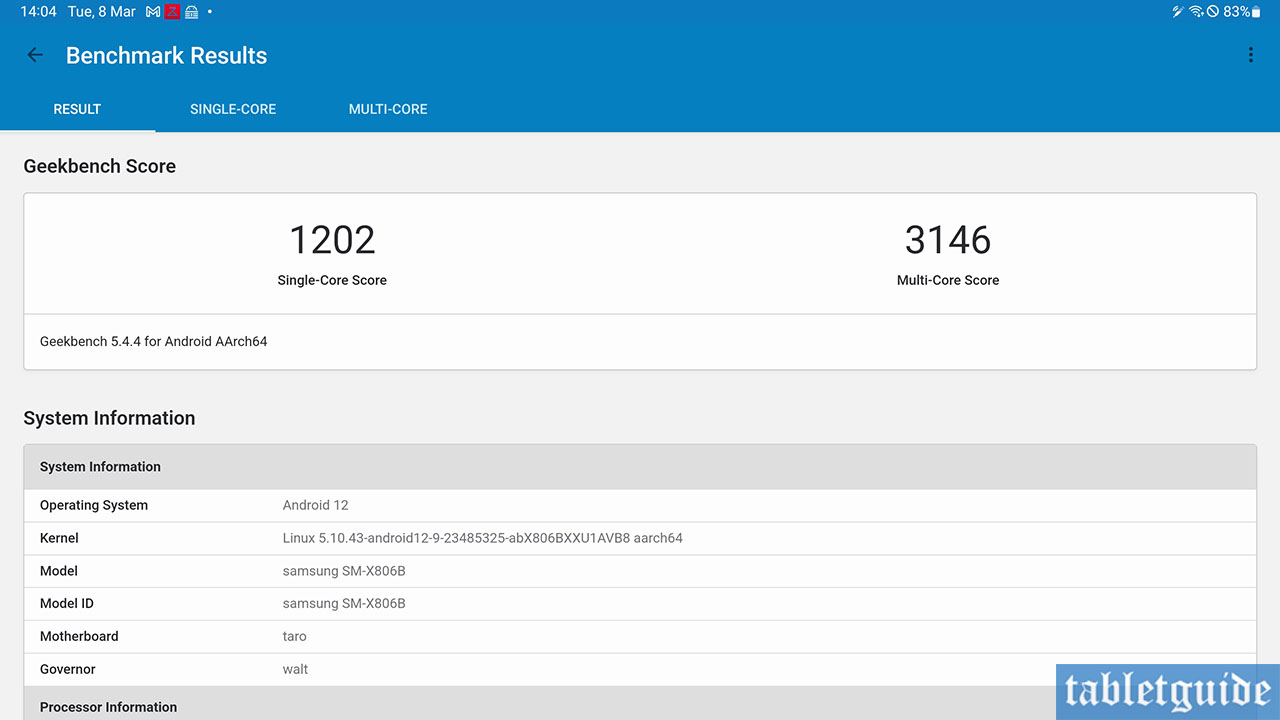Tap the Wi-Fi status icon

(1196, 12)
